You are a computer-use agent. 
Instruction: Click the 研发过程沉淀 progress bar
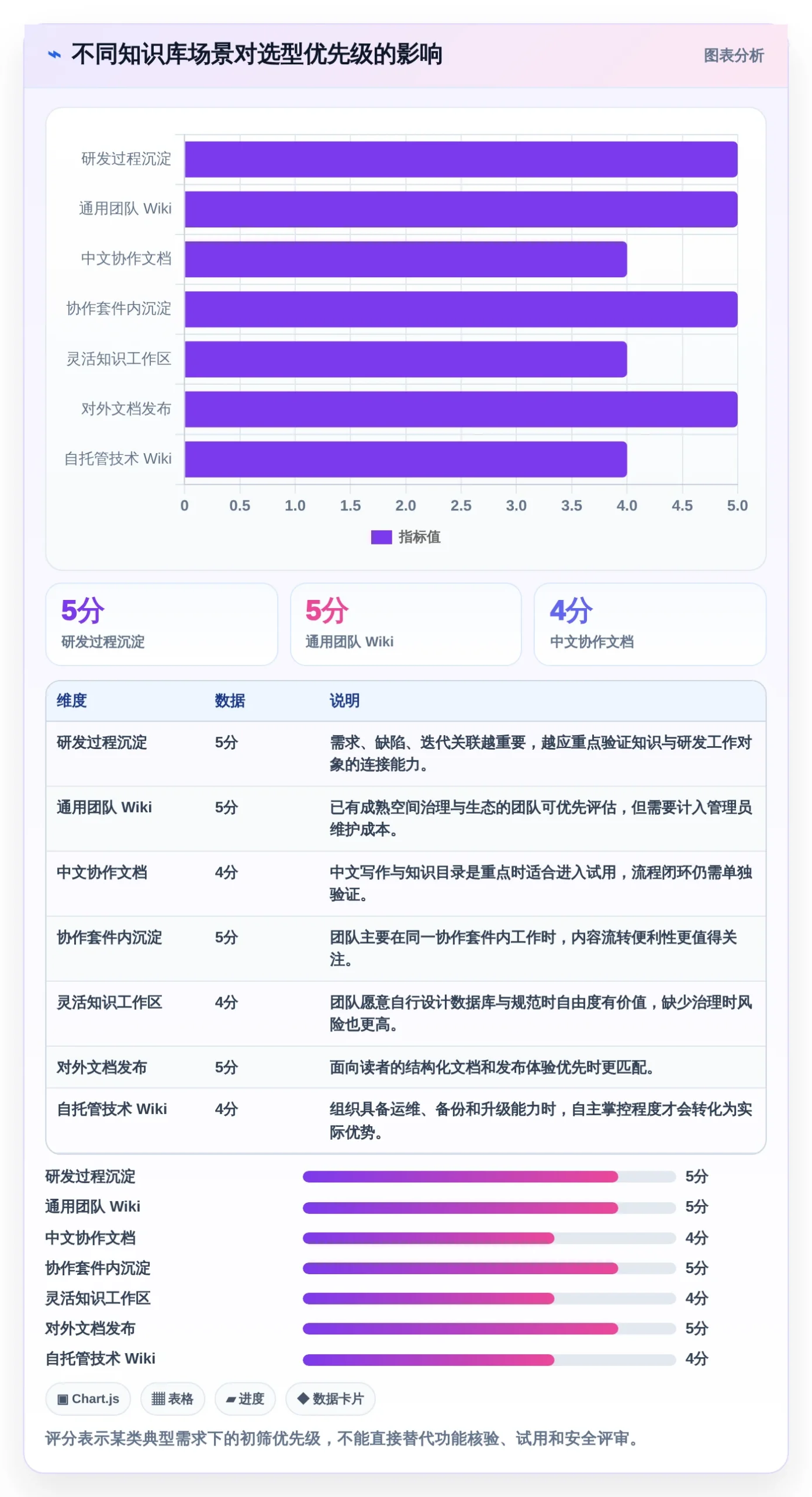tap(489, 1177)
